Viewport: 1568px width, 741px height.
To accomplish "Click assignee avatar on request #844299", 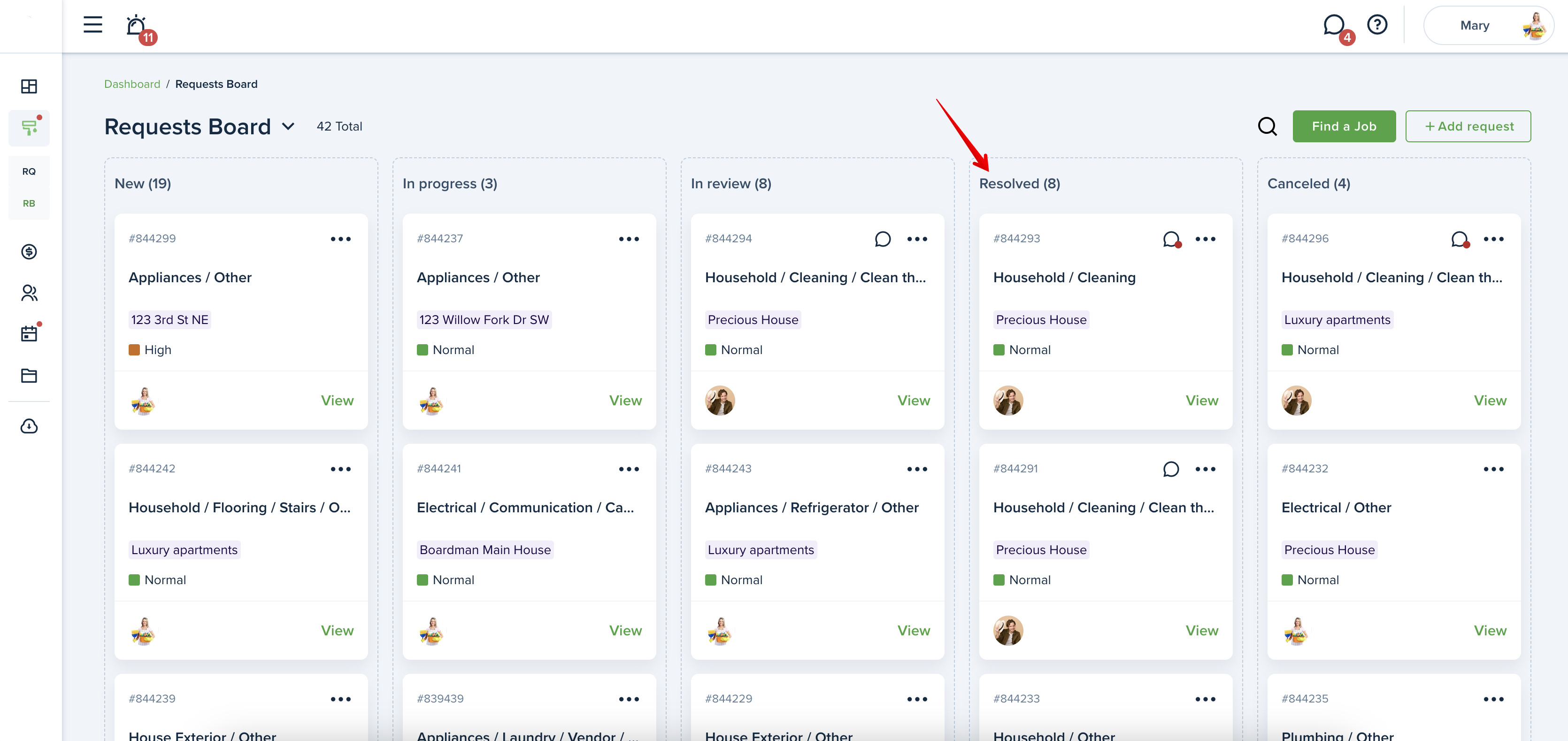I will 144,401.
